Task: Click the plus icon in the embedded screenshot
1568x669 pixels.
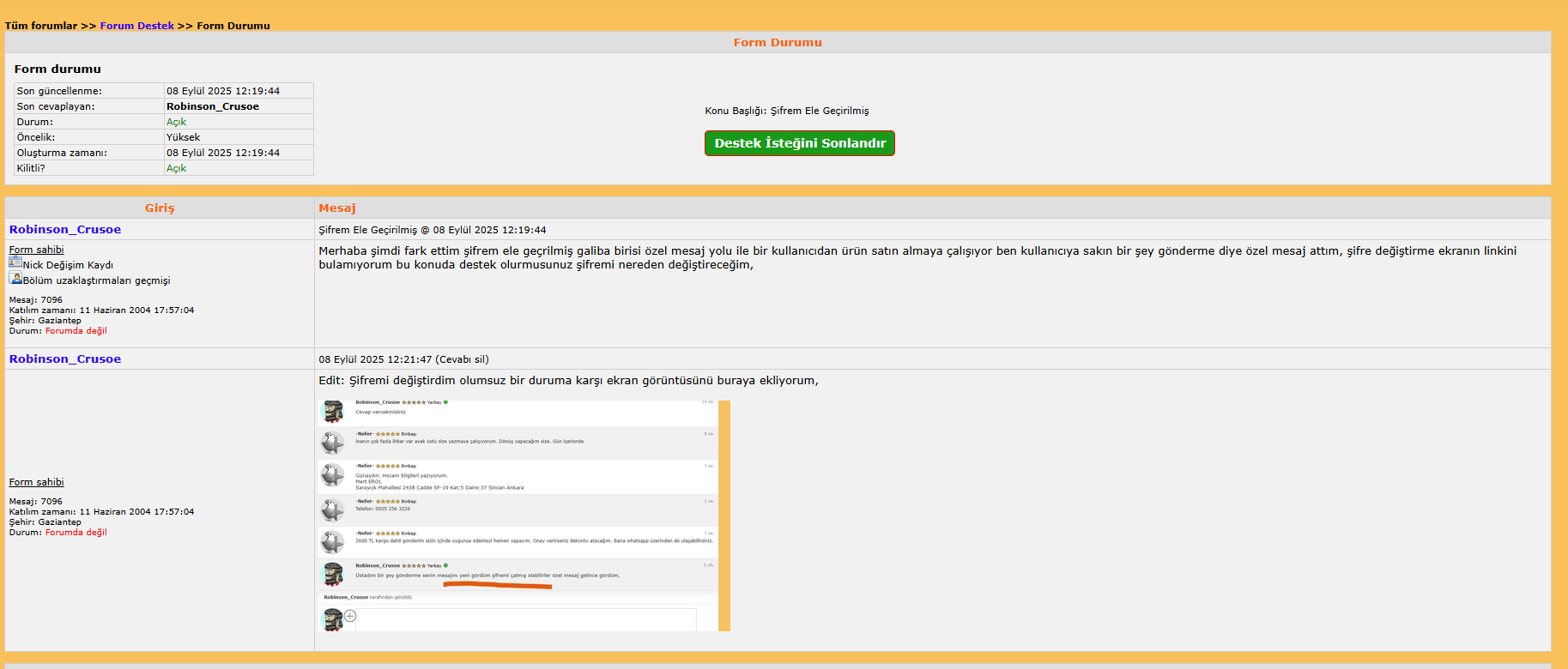Action: (350, 616)
